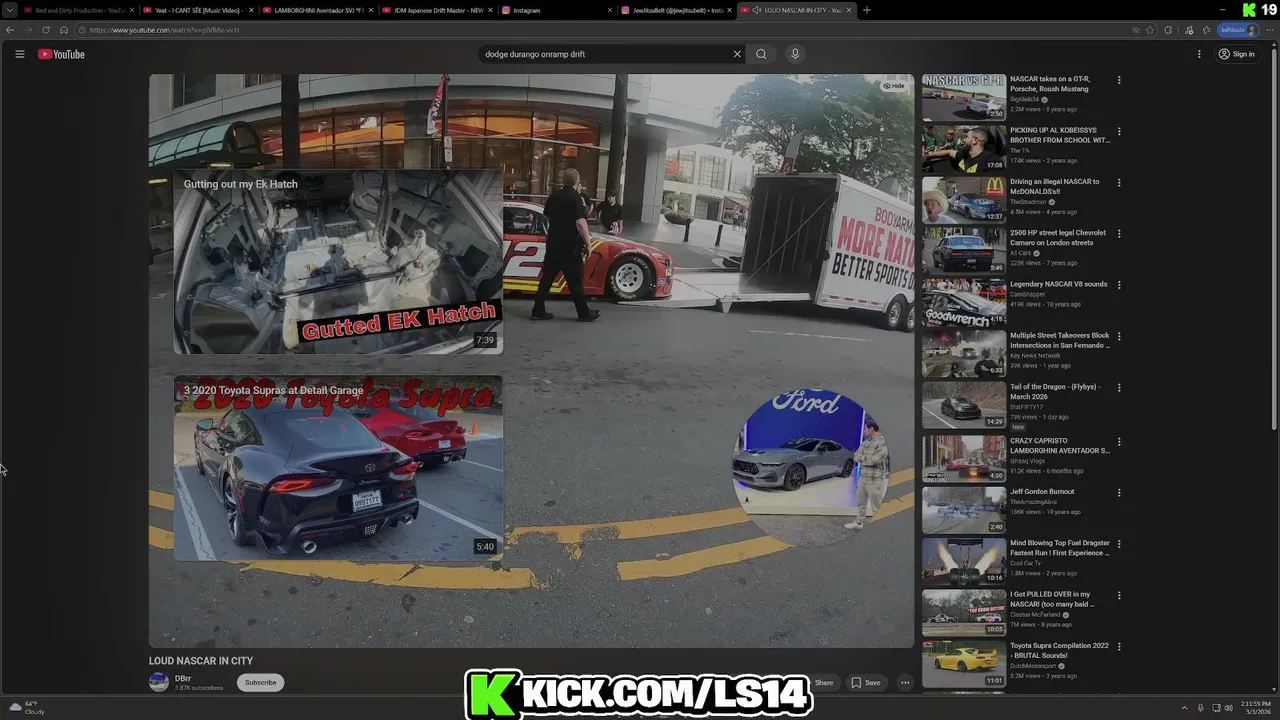
Task: Open options for Legendary NASCAR V8 sounds video
Action: pos(1119,285)
